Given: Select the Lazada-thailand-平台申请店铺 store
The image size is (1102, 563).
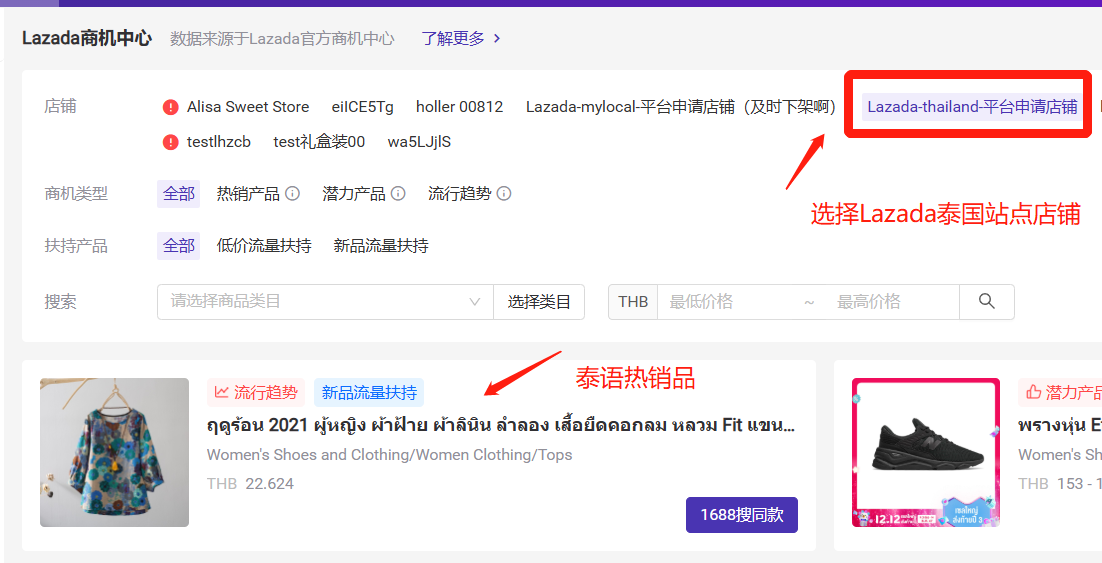Looking at the screenshot, I should (x=971, y=107).
